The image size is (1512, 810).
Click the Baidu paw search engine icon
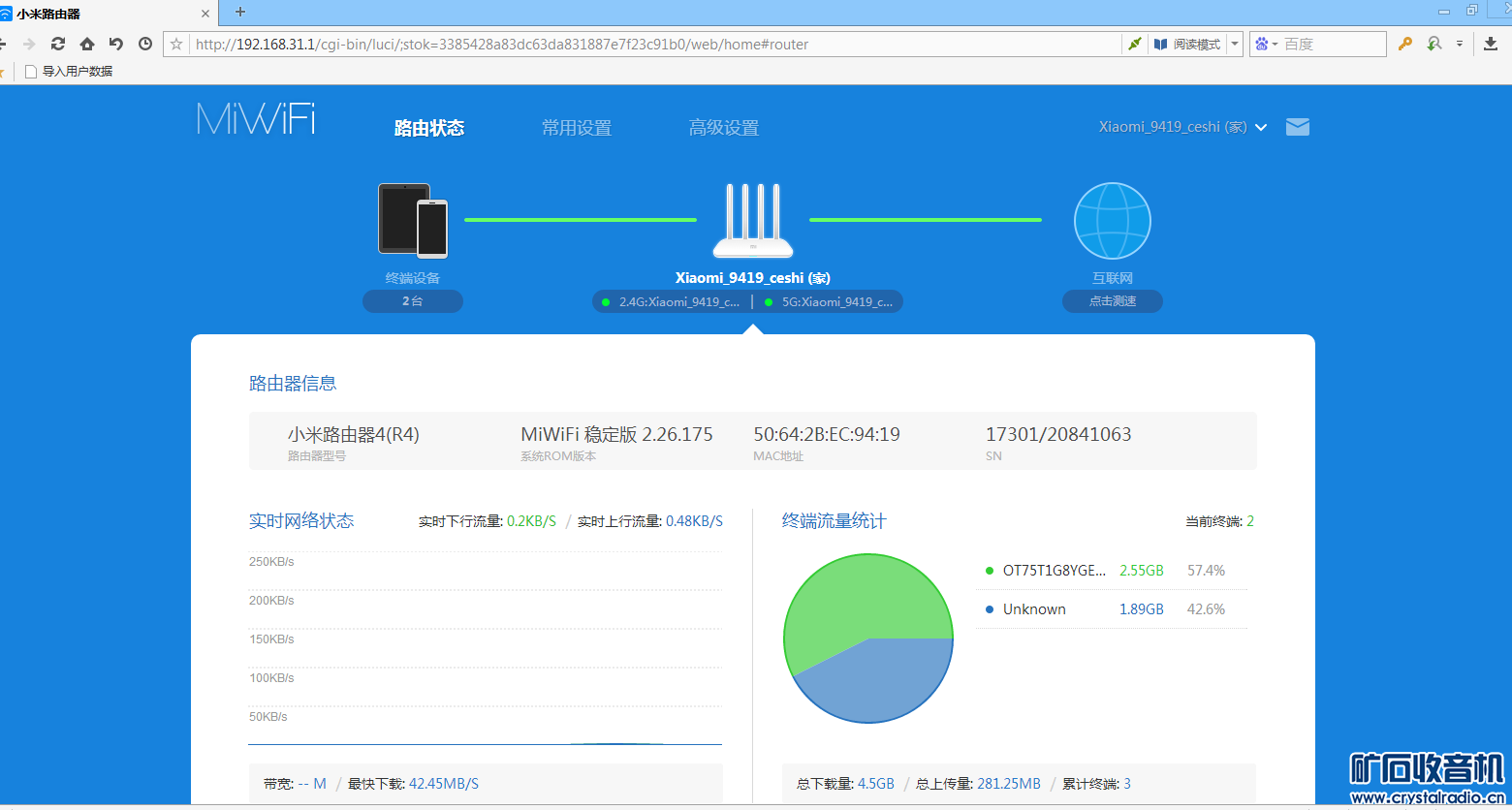pos(1261,44)
